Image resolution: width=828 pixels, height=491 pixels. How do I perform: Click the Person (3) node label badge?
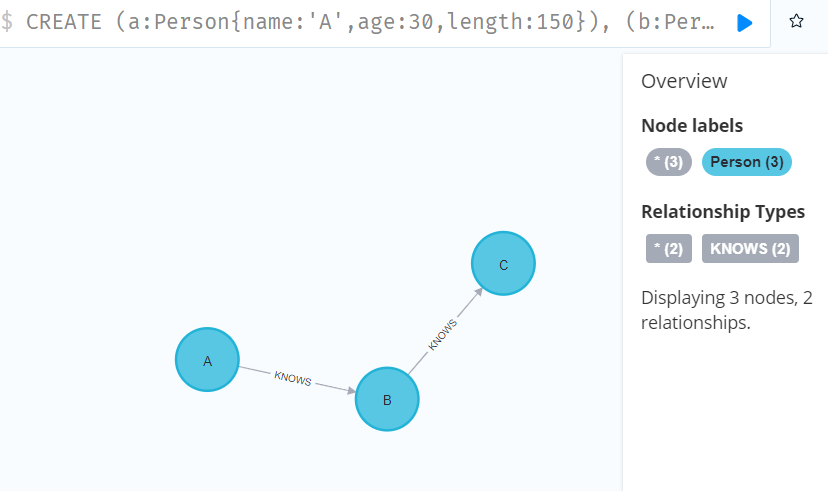click(x=747, y=162)
